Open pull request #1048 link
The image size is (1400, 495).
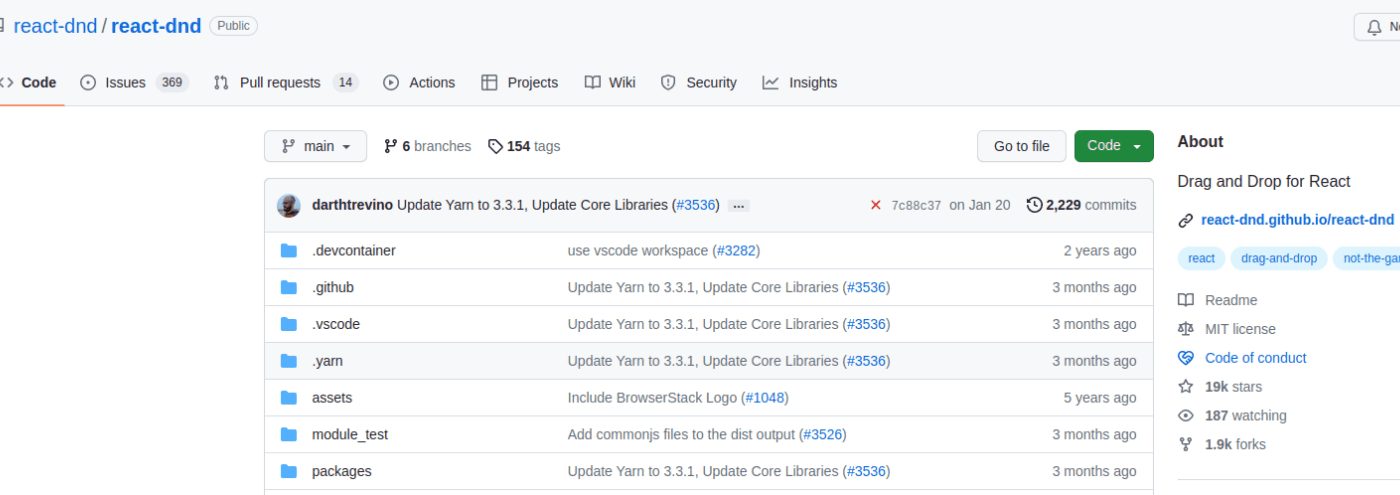(x=765, y=398)
